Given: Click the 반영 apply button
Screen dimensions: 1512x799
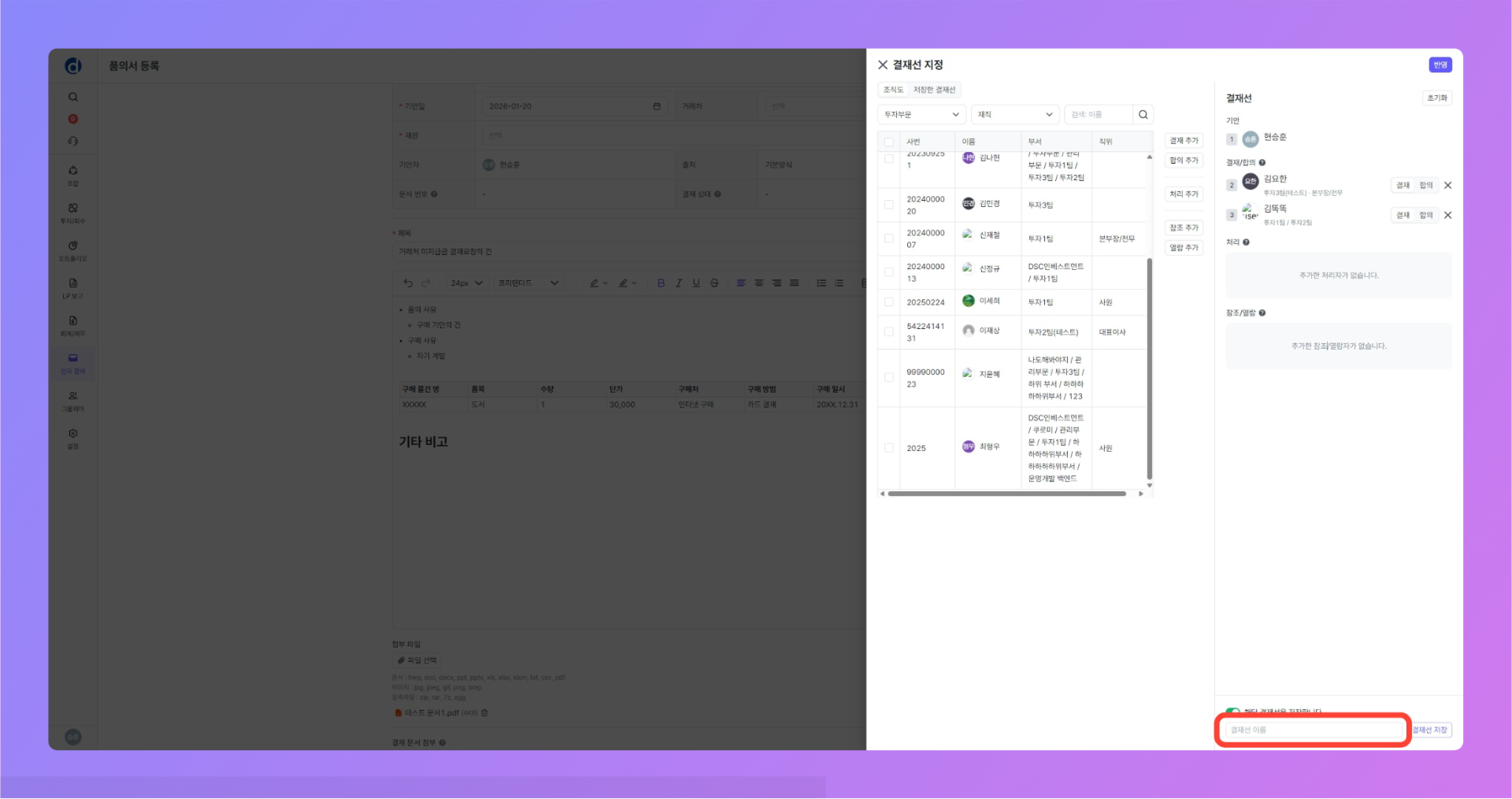Looking at the screenshot, I should pyautogui.click(x=1440, y=65).
